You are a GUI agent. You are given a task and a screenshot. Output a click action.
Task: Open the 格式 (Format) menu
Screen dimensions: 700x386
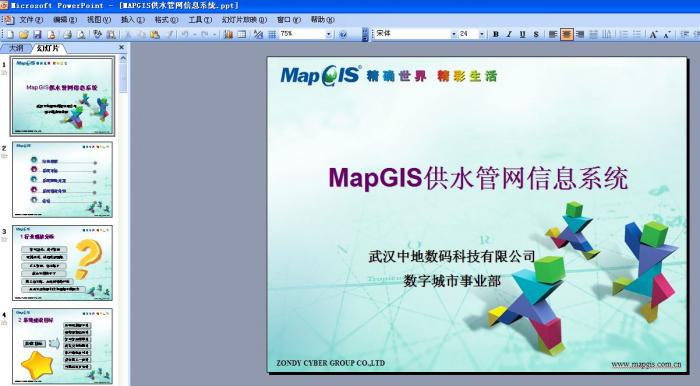pyautogui.click(x=167, y=20)
